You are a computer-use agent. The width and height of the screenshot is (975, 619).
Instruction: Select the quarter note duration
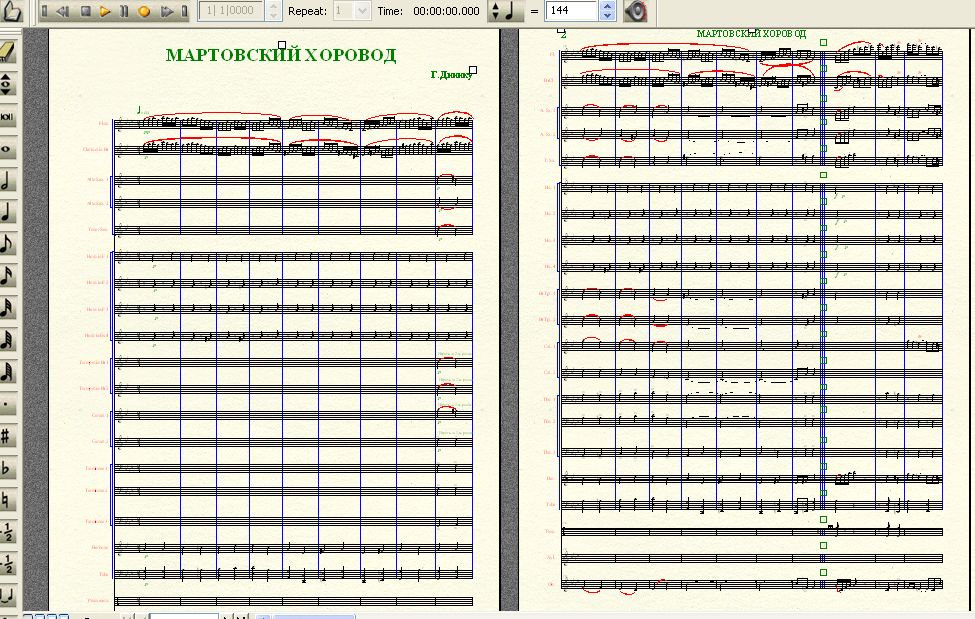(7, 212)
